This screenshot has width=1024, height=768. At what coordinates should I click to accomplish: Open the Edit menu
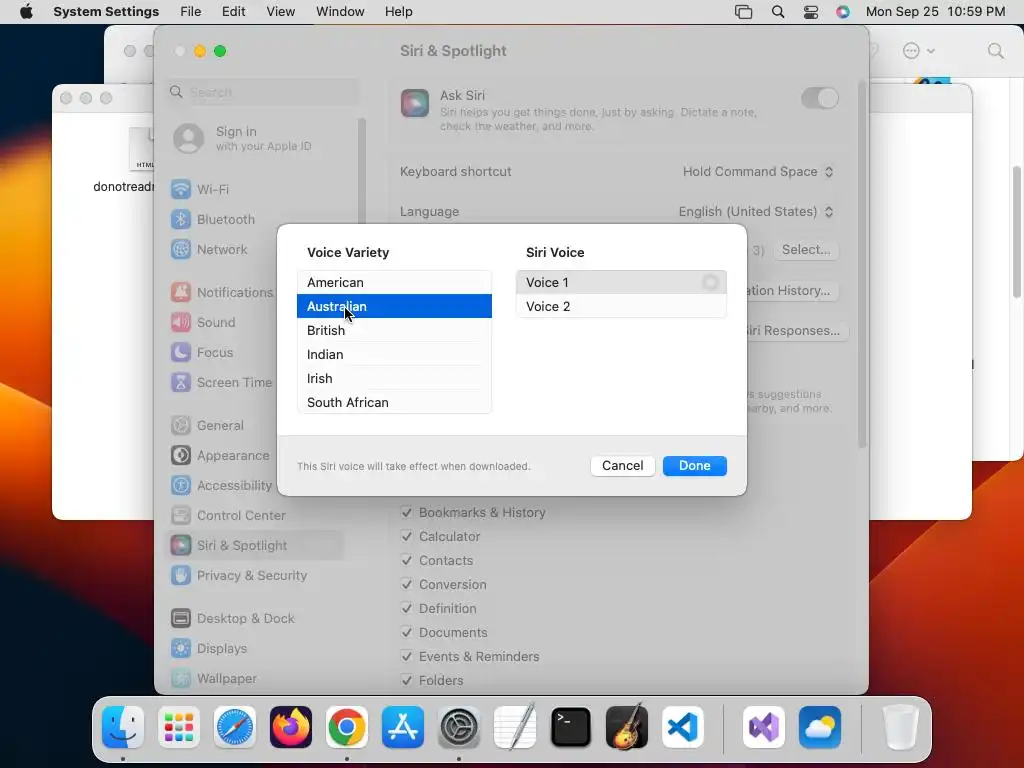click(234, 12)
